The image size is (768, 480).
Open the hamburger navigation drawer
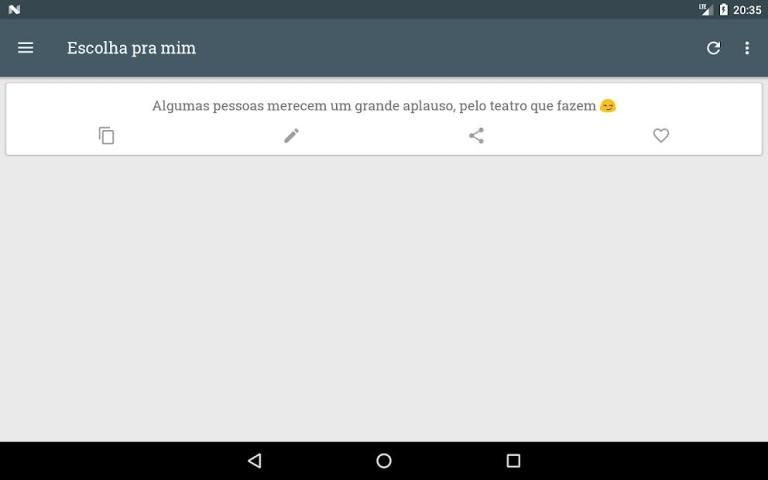(25, 48)
